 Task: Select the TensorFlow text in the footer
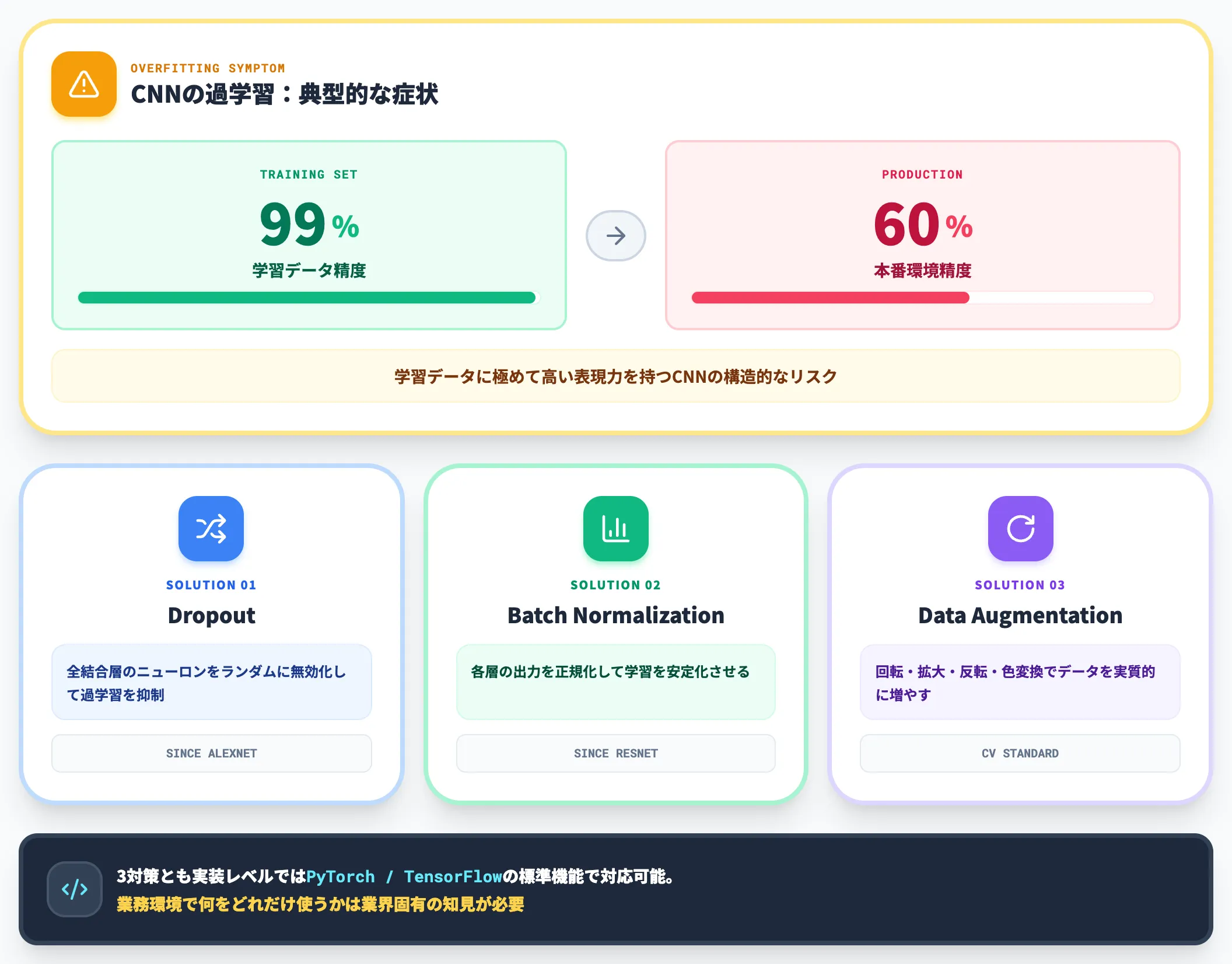pos(453,876)
